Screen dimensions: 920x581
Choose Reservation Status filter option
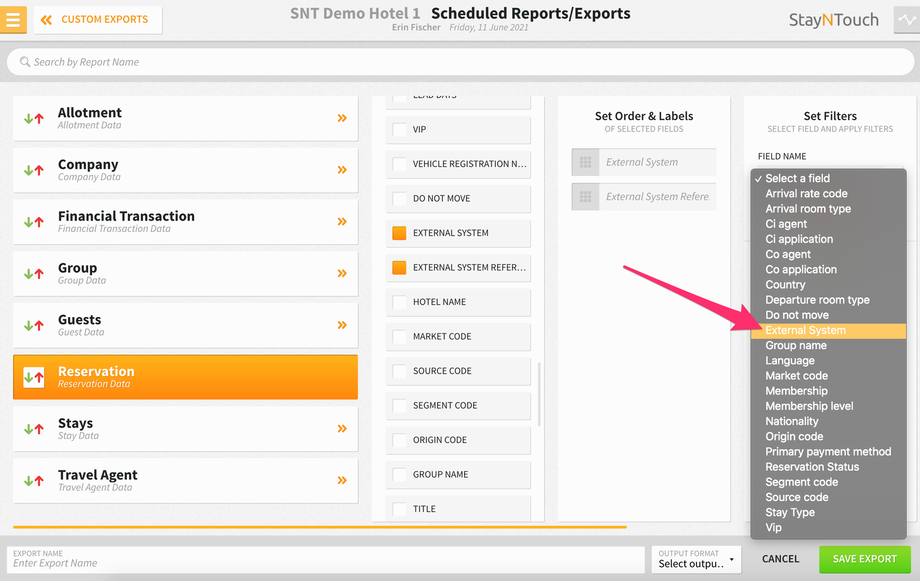point(828,467)
